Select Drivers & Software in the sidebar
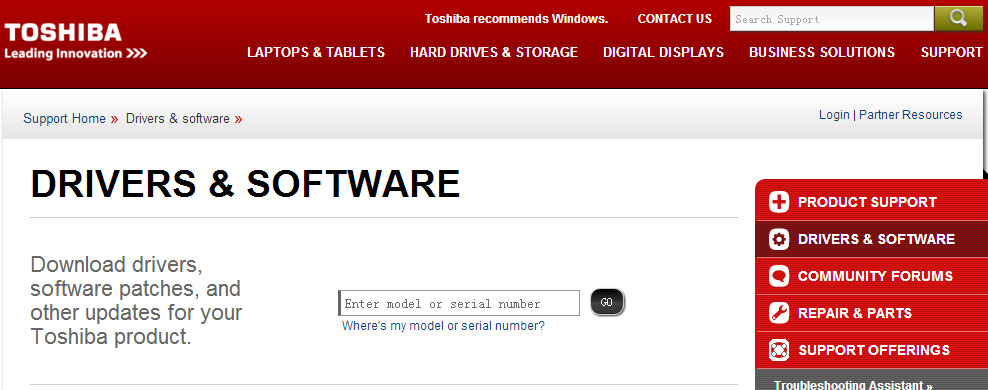The image size is (988, 390). click(x=871, y=239)
